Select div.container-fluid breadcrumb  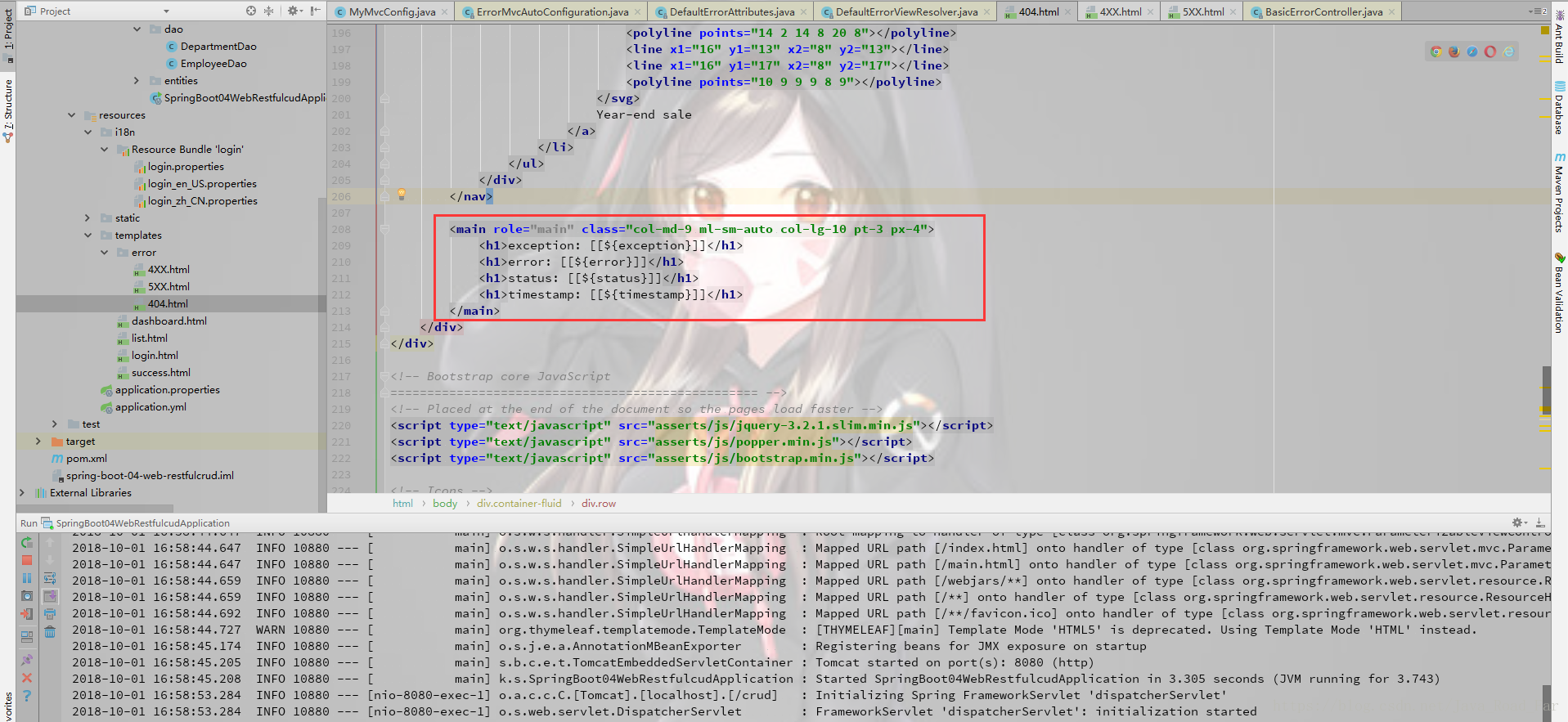519,503
